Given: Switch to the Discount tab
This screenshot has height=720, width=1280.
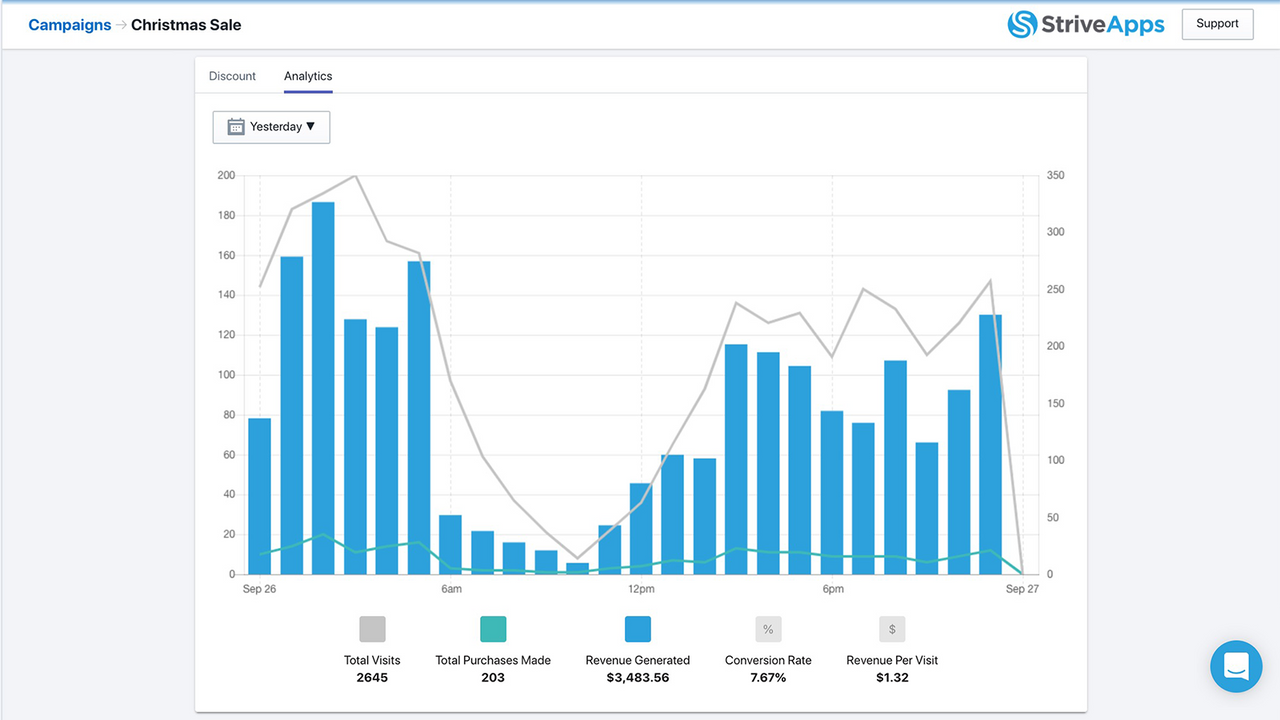Looking at the screenshot, I should pos(232,76).
